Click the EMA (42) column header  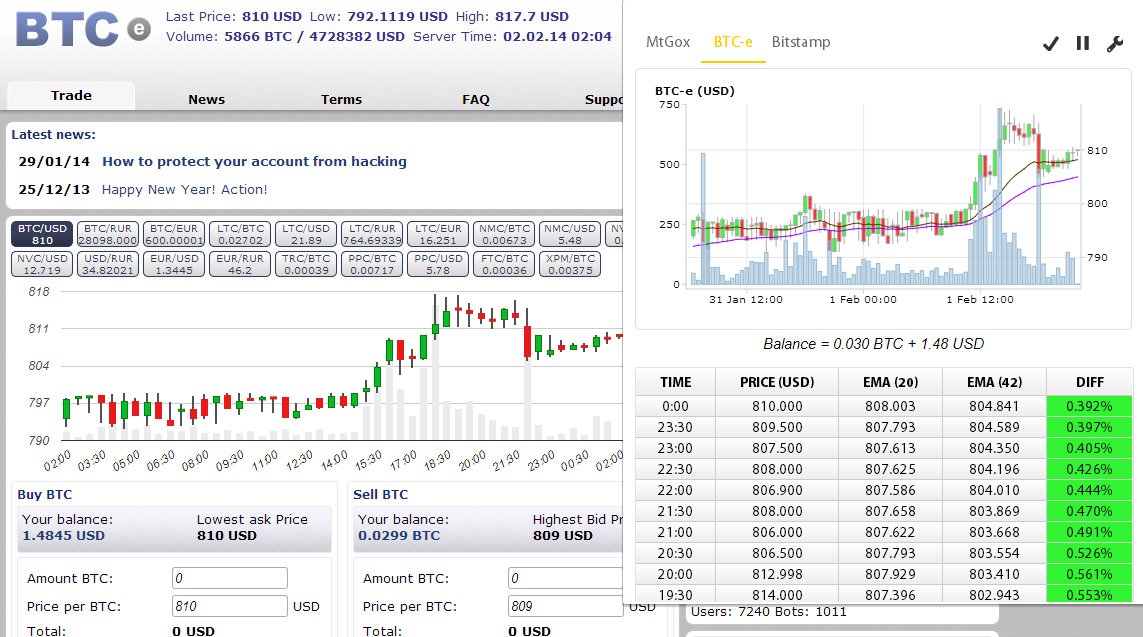(994, 382)
